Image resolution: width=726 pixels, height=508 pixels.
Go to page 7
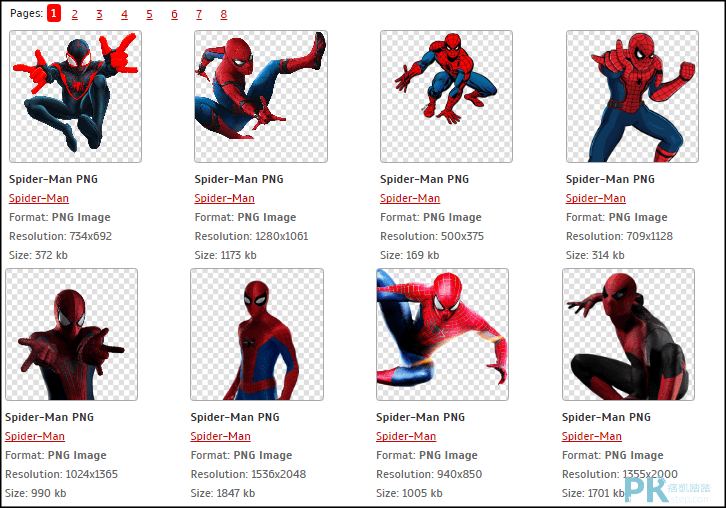click(199, 14)
